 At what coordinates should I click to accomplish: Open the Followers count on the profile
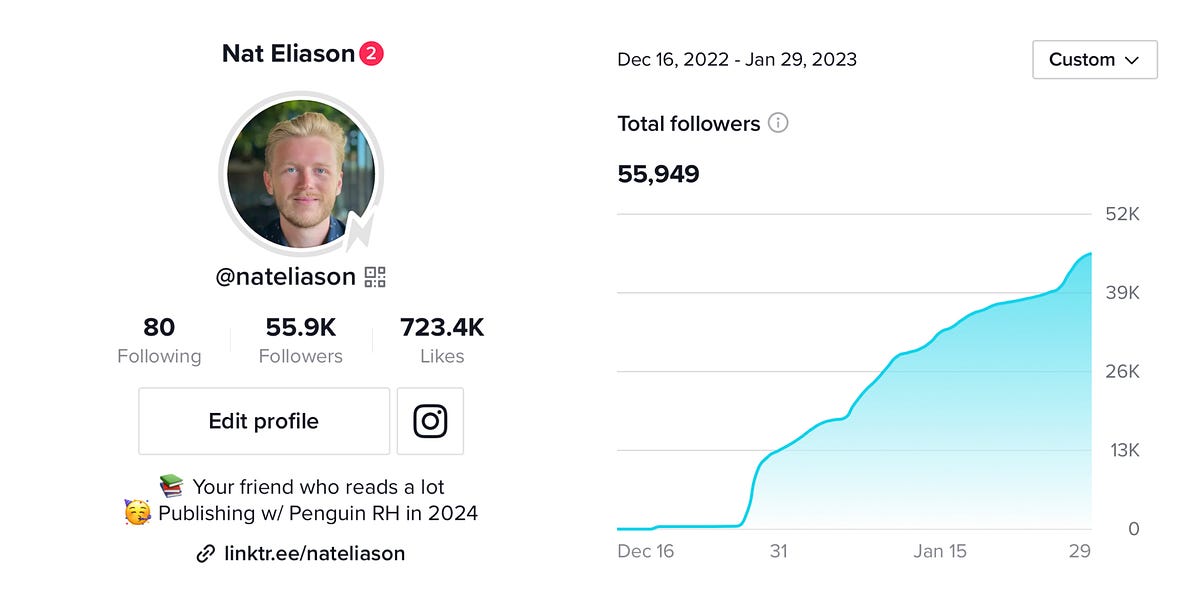tap(301, 338)
